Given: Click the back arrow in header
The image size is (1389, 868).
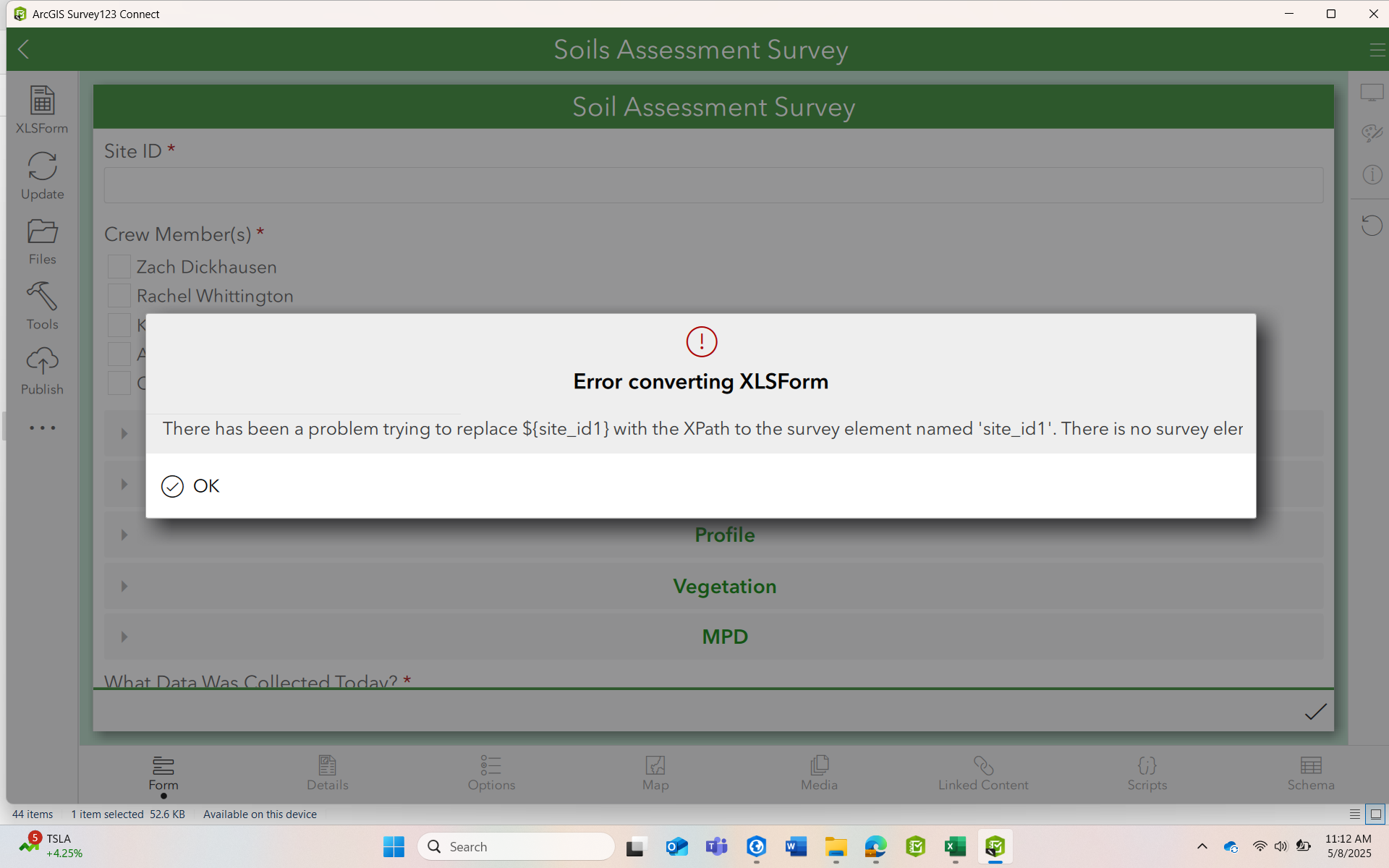Looking at the screenshot, I should pos(23,49).
